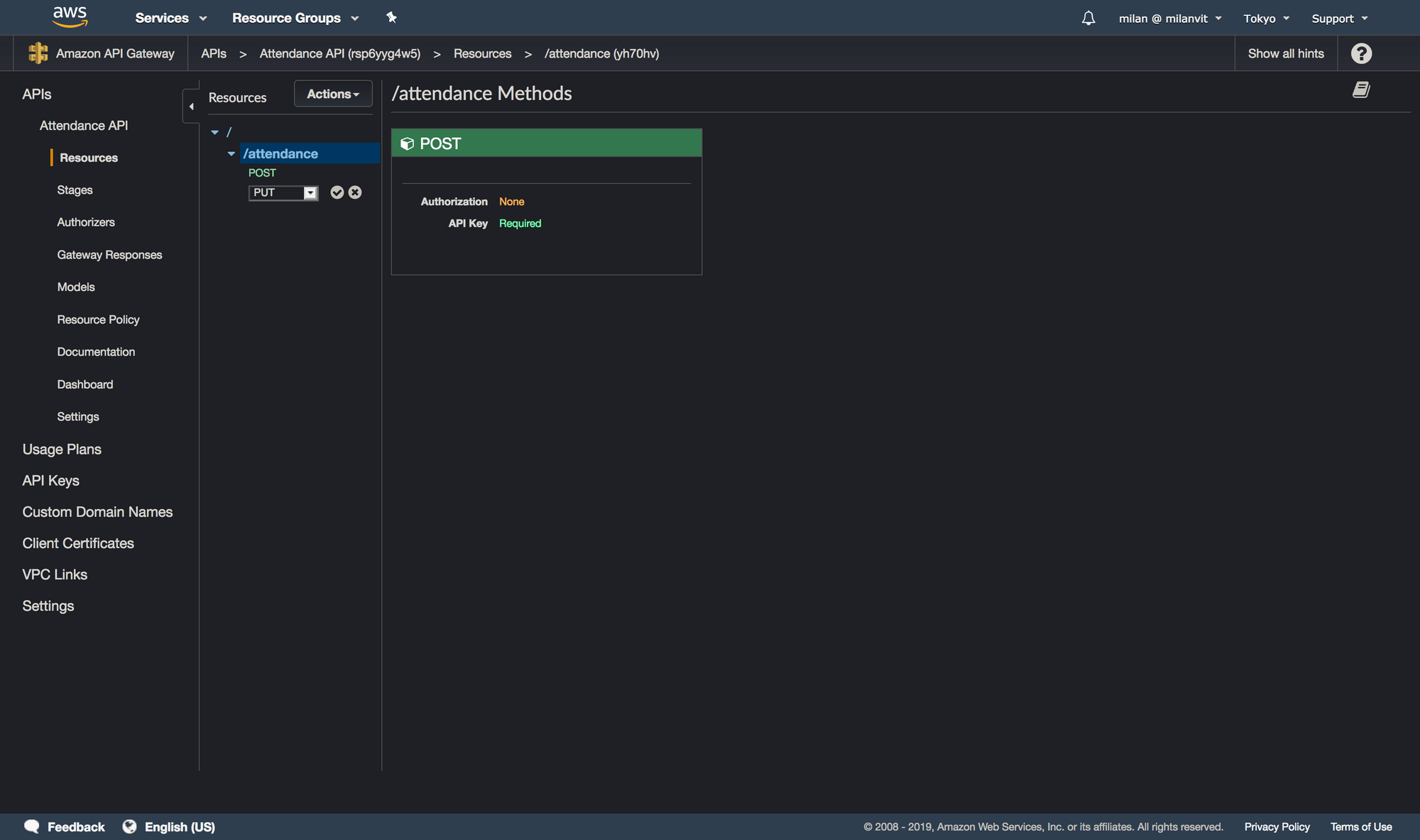Click /attendance (yh70hv) breadcrumb

(602, 53)
